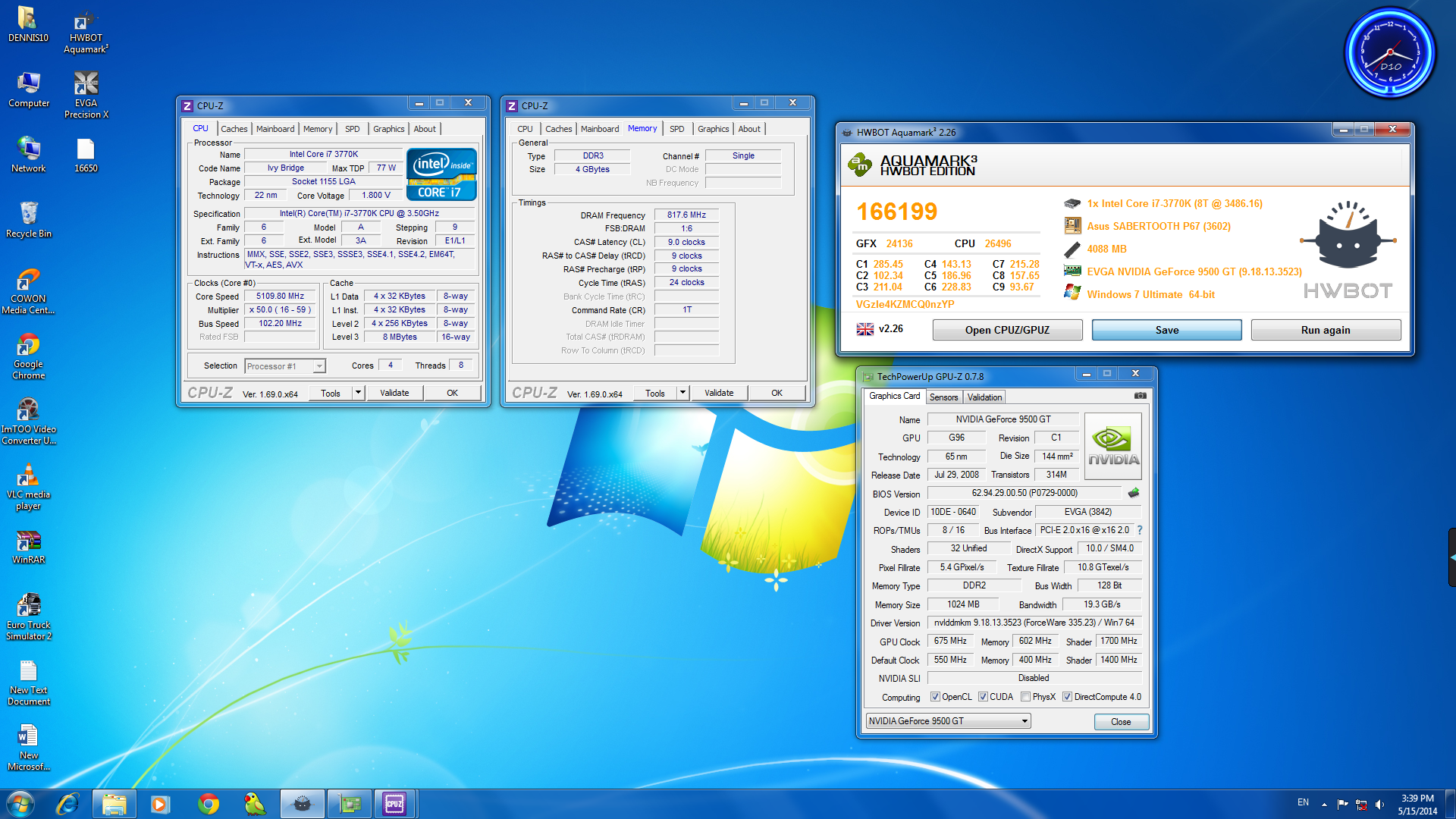The image size is (1456, 819).
Task: Click the NVIDIA logo in GPU-Z
Action: click(1113, 446)
